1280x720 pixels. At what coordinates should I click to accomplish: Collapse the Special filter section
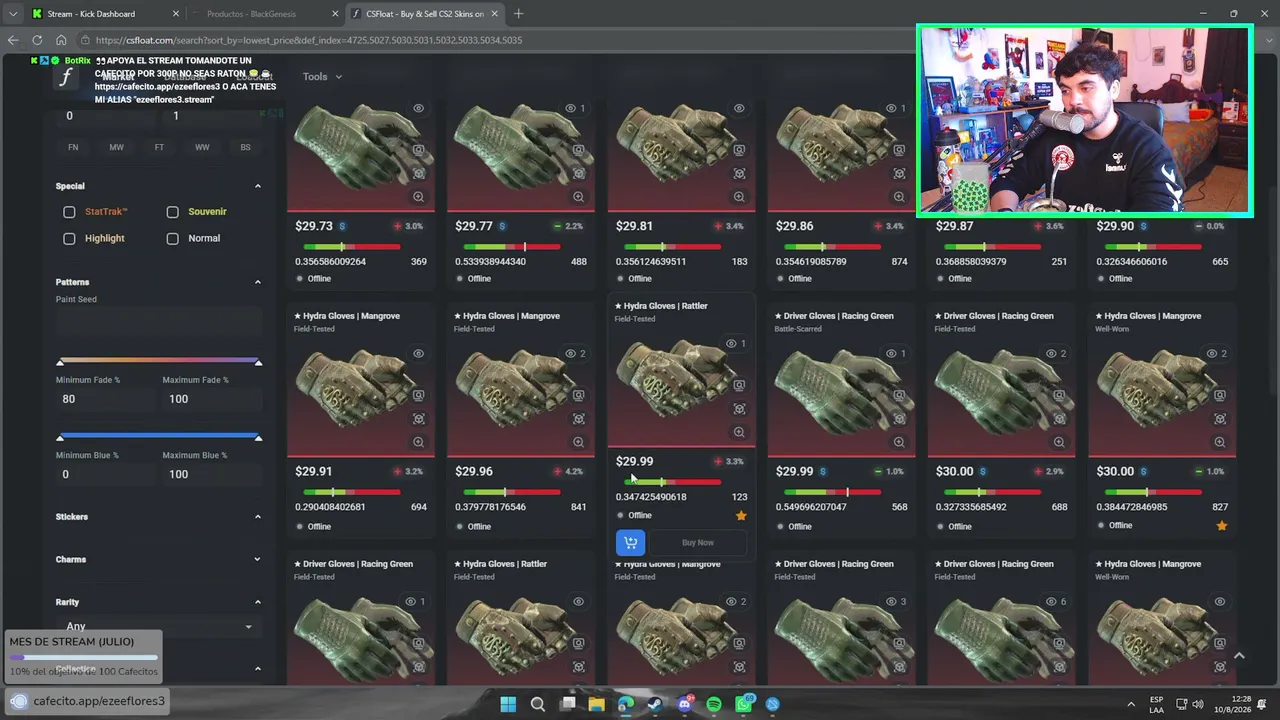[258, 186]
